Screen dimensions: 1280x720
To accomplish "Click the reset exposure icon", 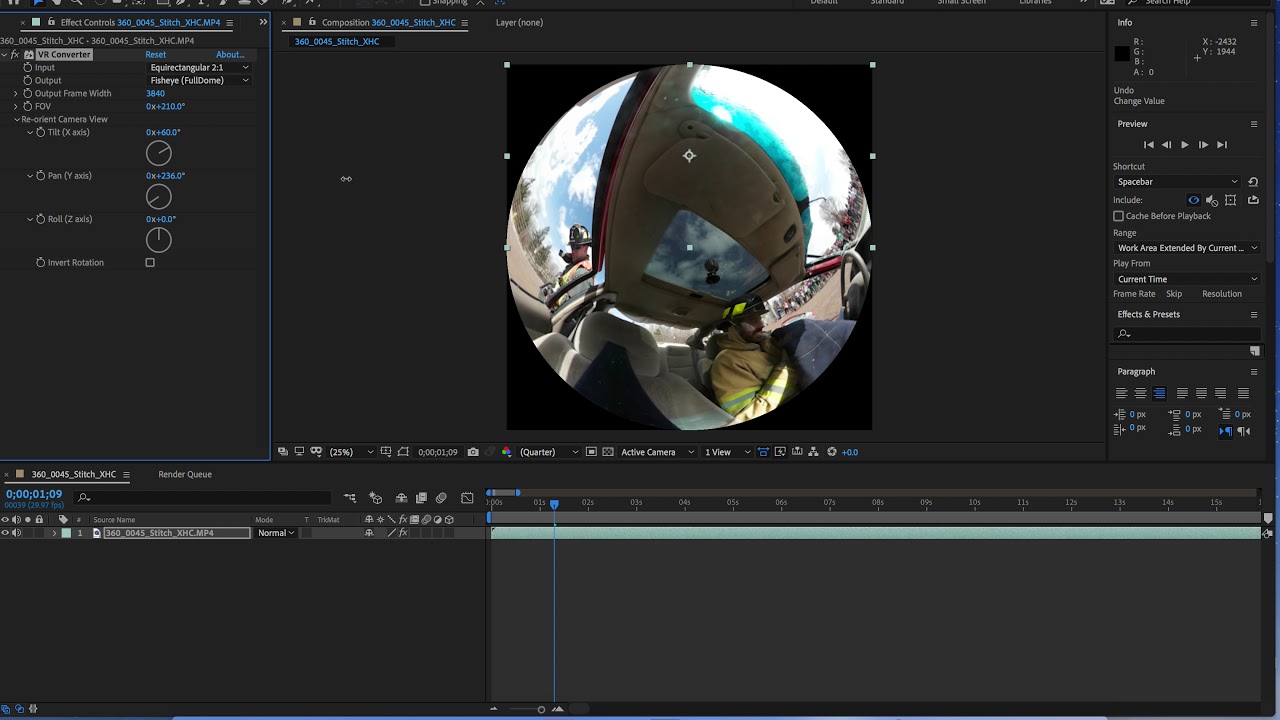I will click(x=831, y=452).
